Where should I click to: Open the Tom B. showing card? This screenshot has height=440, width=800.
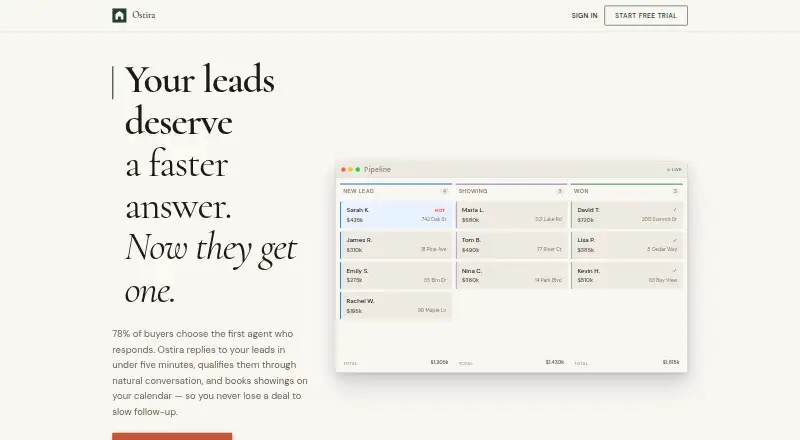(x=512, y=245)
